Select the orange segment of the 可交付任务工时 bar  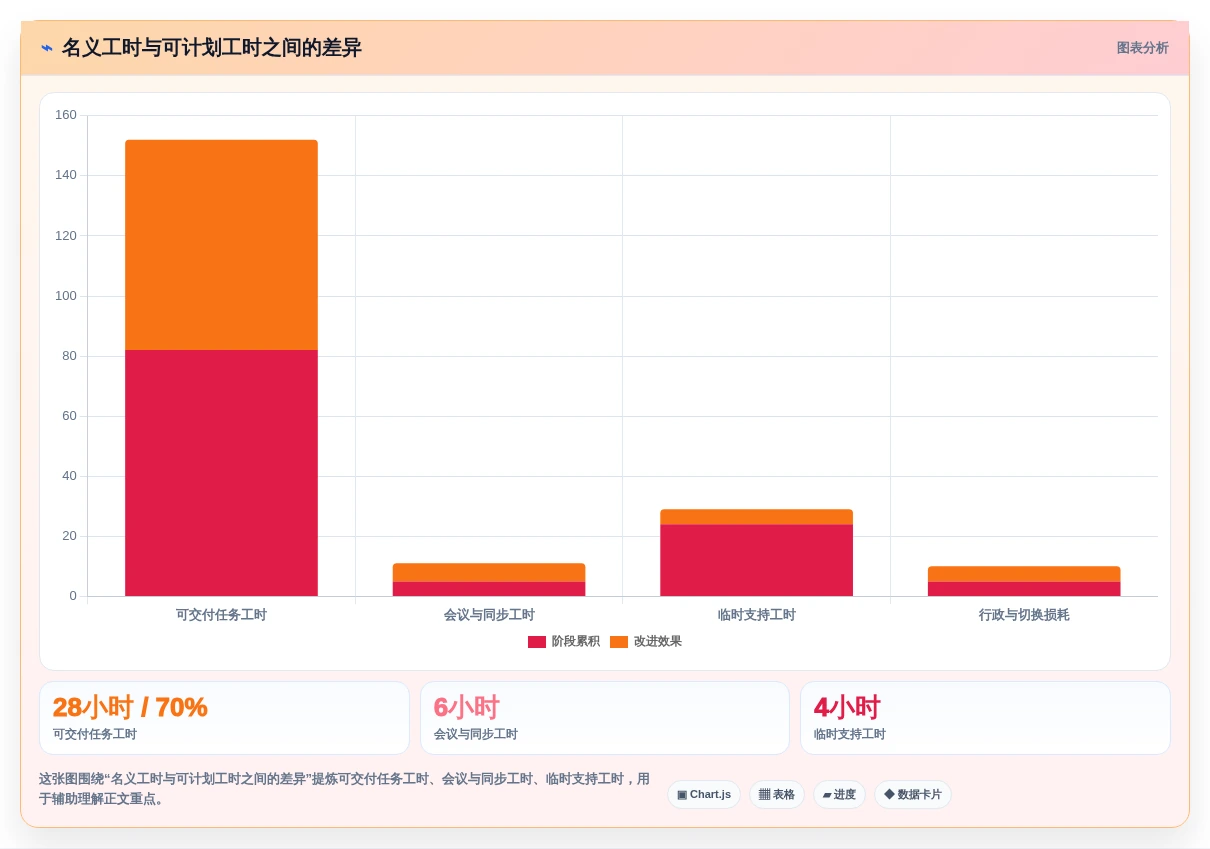[221, 245]
